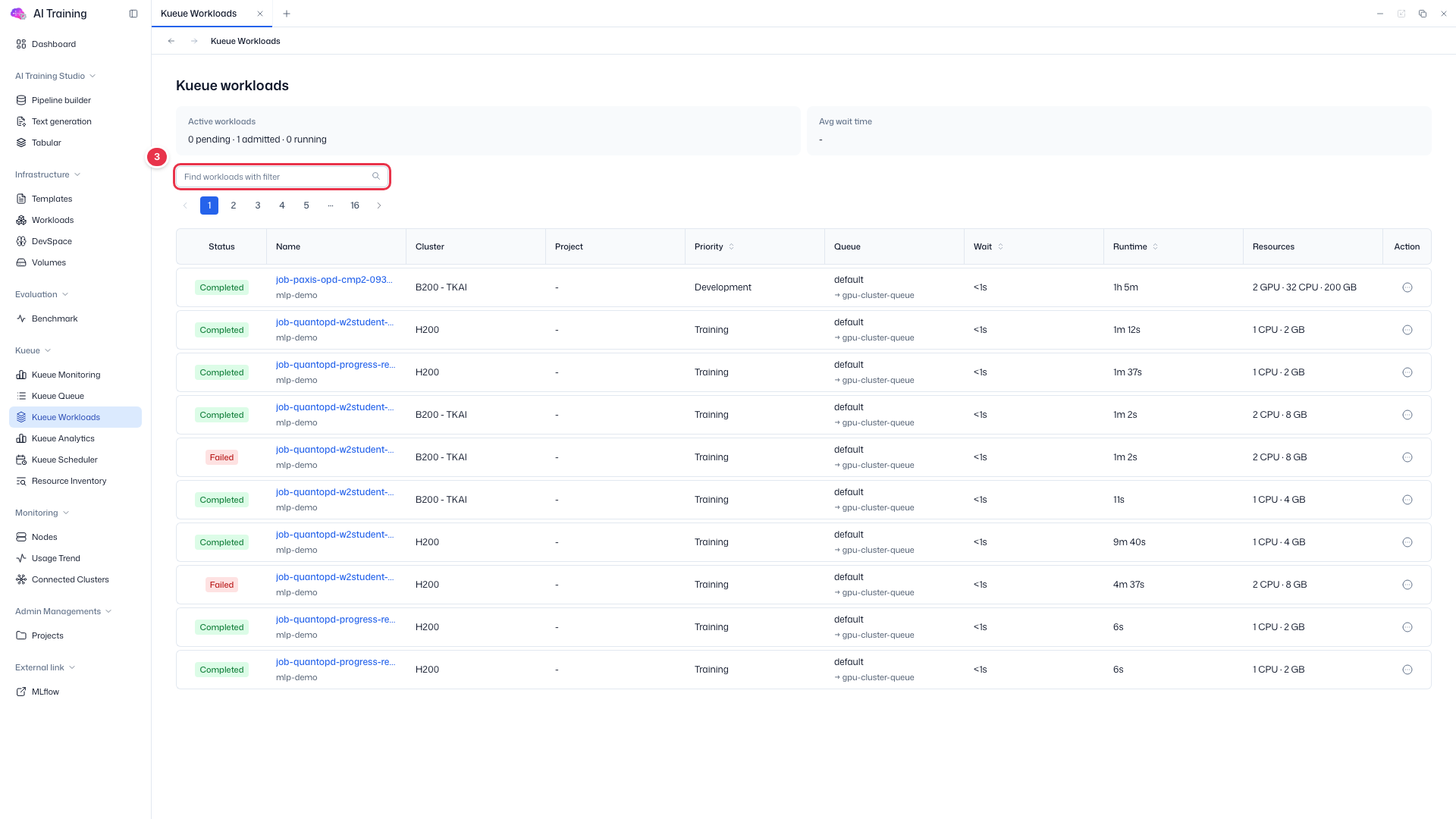Click search magnifier icon in workload filter
The image size is (1456, 819).
point(376,177)
